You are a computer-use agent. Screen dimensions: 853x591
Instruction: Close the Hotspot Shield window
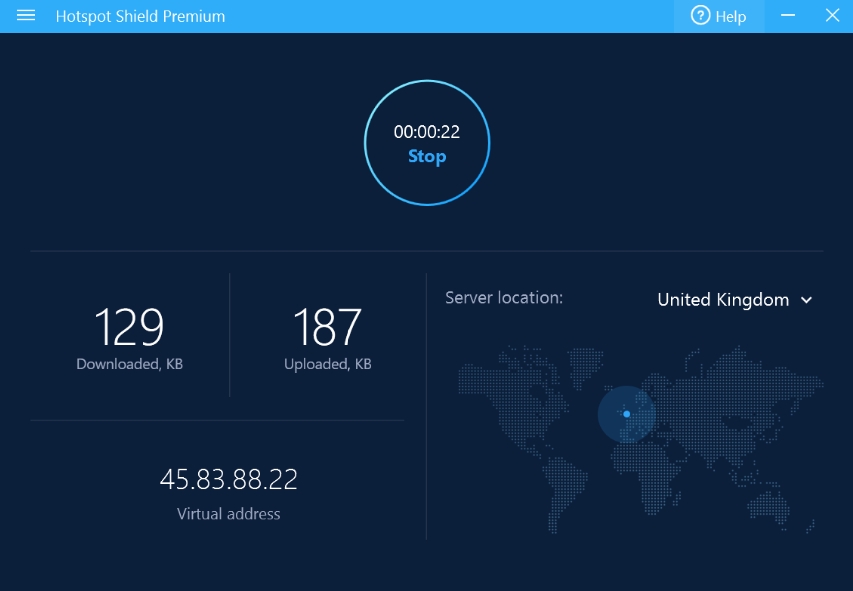832,15
